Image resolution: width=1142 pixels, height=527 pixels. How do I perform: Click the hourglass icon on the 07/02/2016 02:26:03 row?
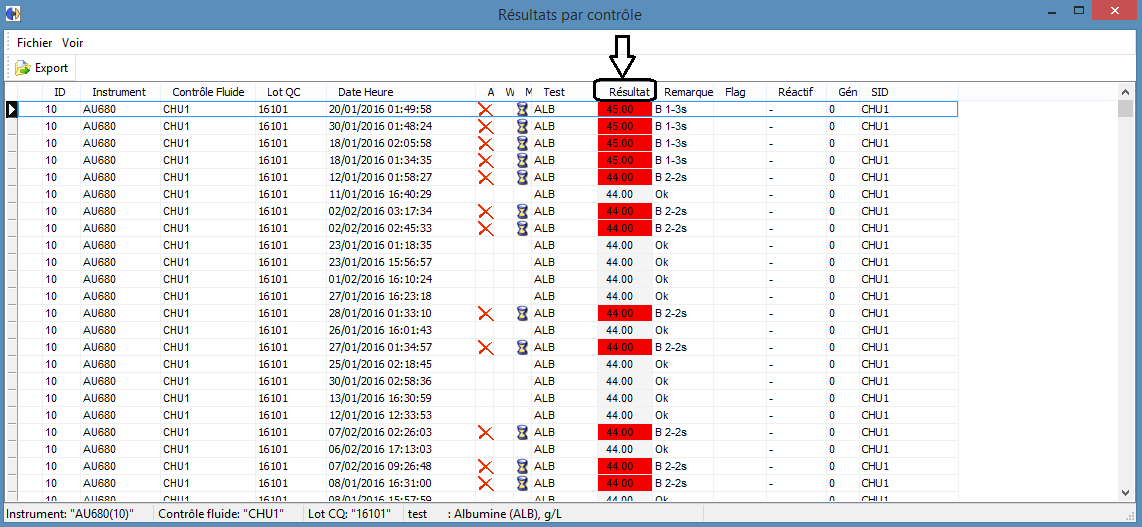click(x=522, y=432)
